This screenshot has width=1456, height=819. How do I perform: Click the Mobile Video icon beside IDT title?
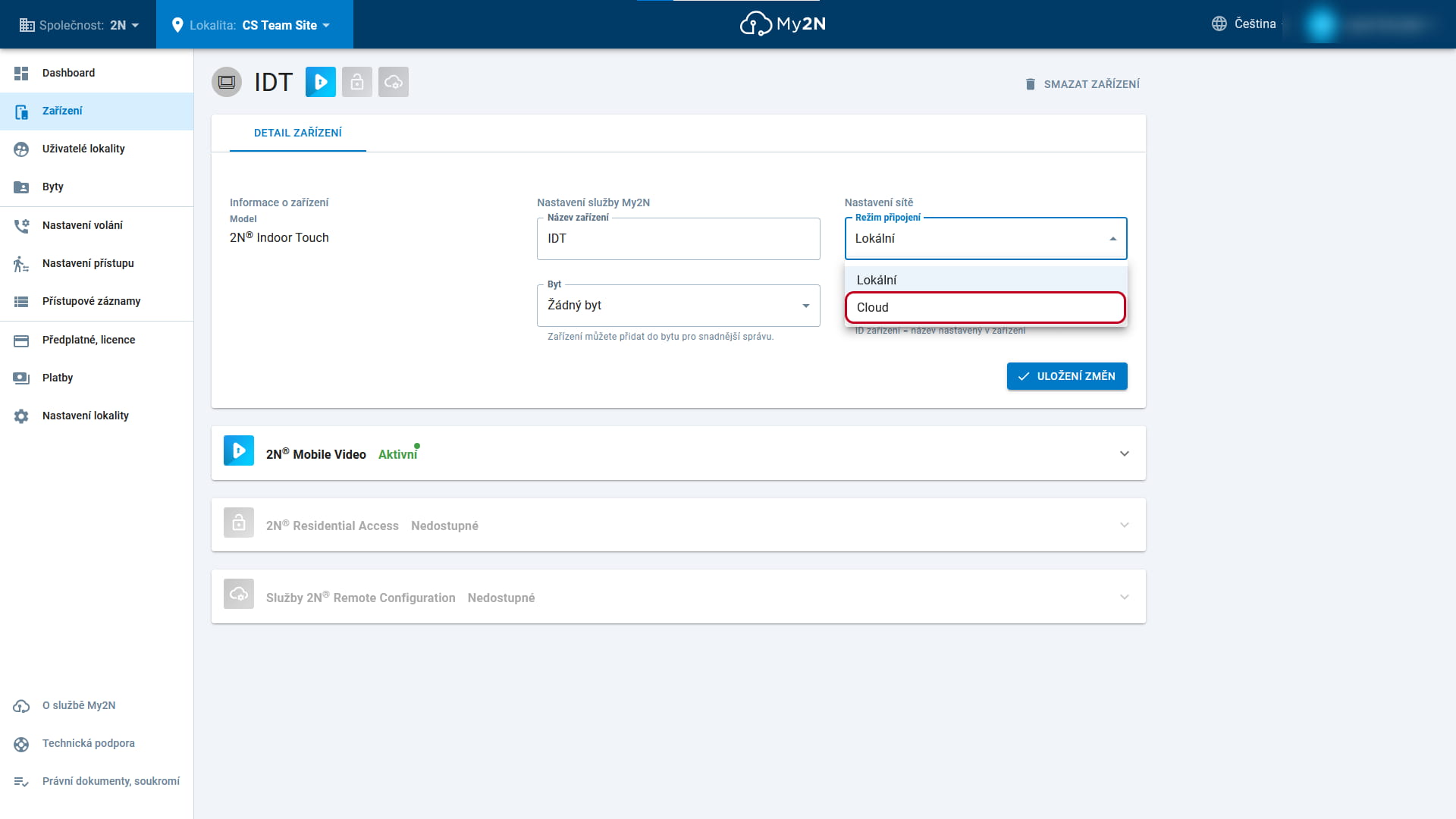pos(321,82)
